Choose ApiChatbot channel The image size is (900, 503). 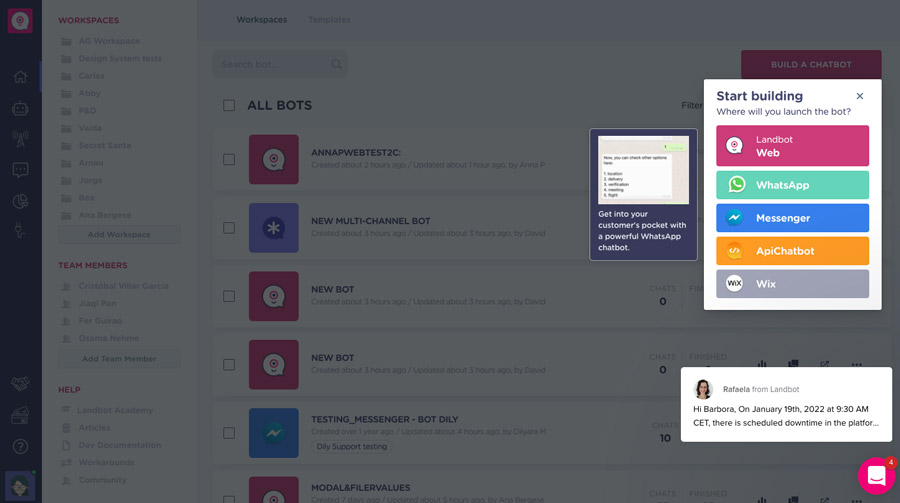click(792, 251)
